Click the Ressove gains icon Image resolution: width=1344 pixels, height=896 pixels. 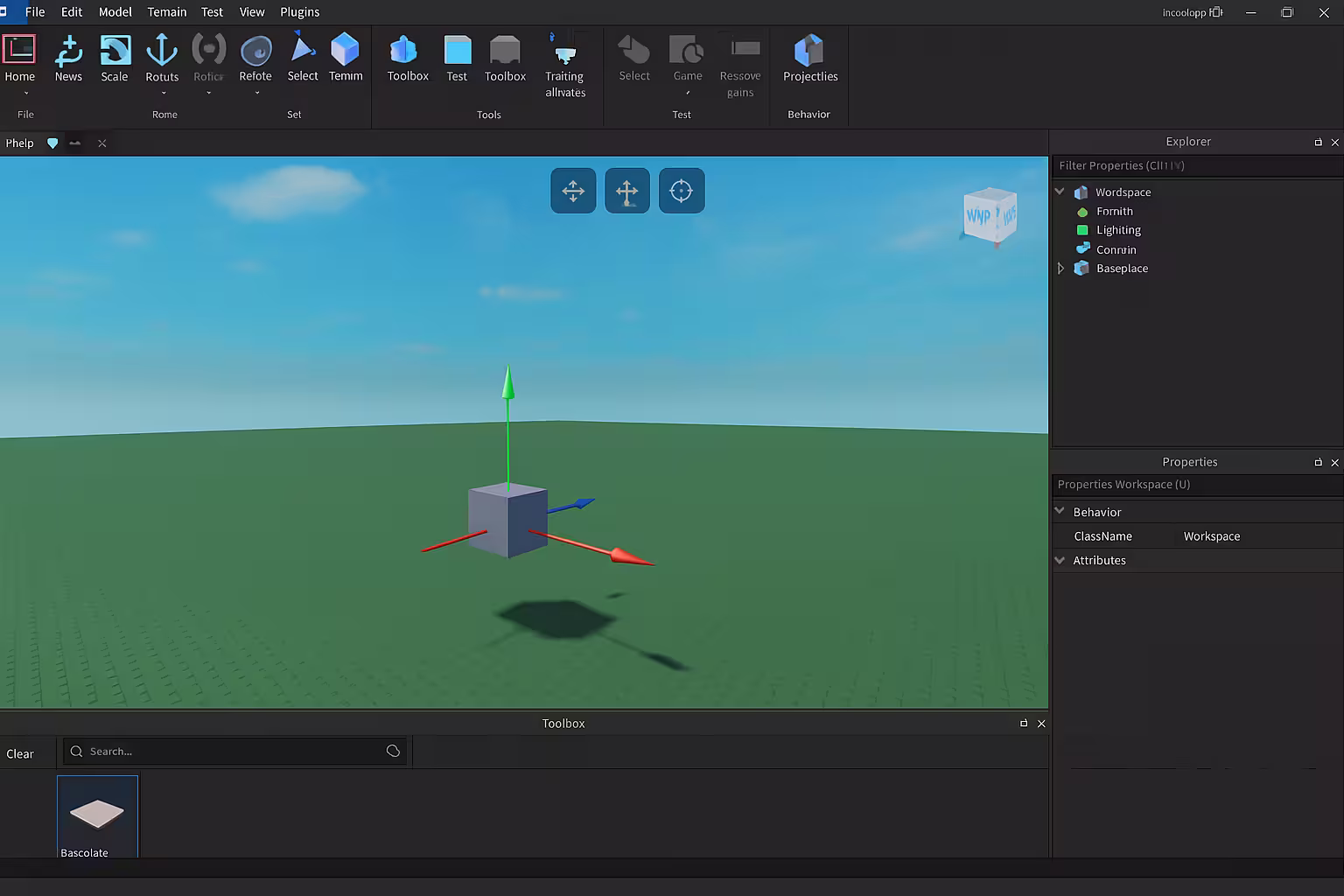coord(745,48)
